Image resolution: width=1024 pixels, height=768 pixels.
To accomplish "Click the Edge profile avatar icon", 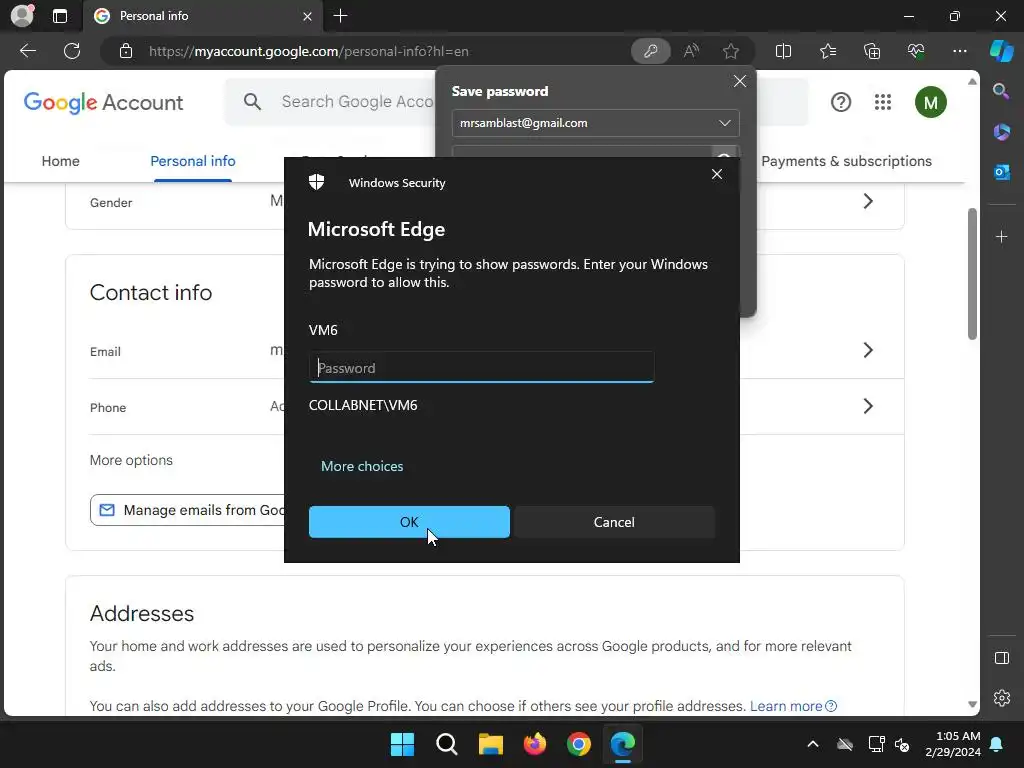I will [x=22, y=16].
